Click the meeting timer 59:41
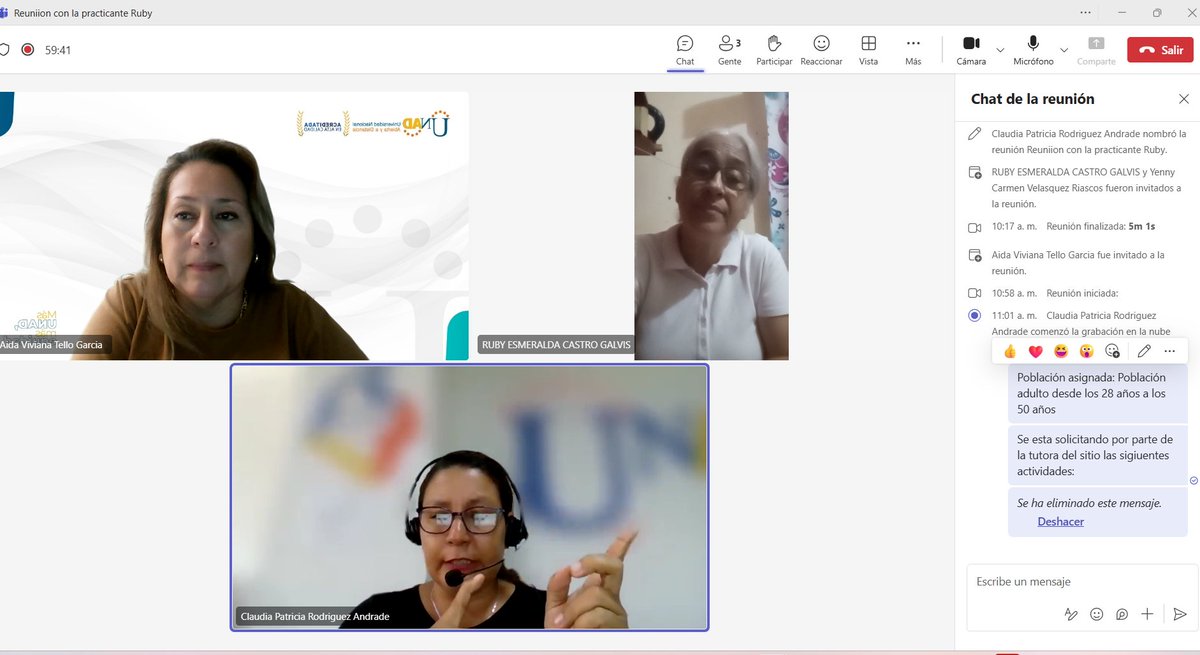Viewport: 1200px width, 655px height. [58, 50]
